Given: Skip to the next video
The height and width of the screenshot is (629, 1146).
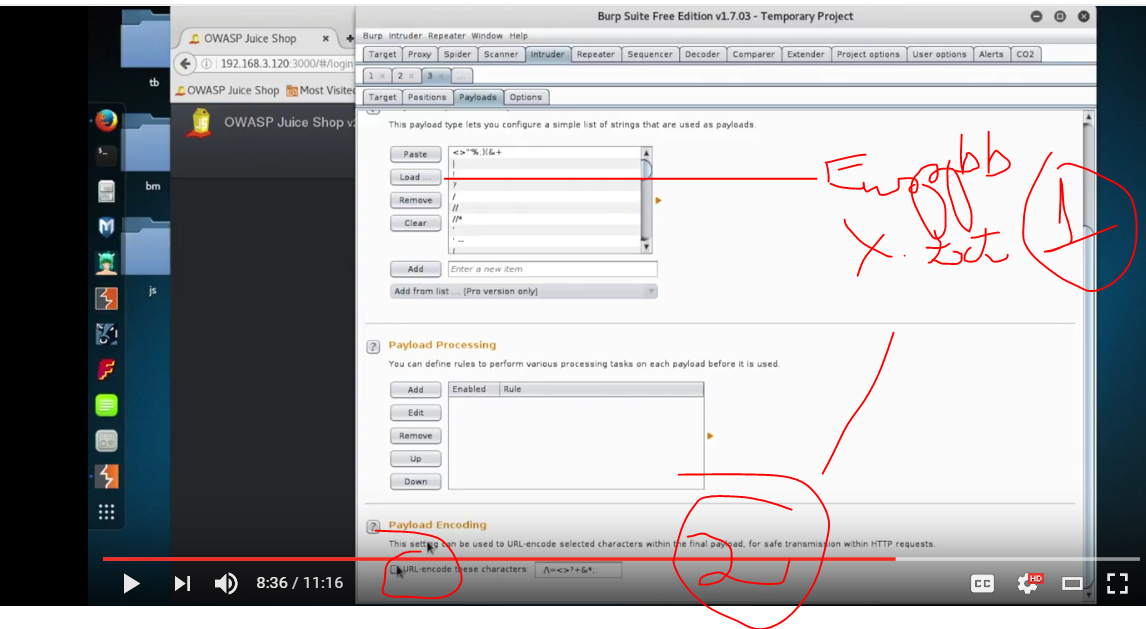Looking at the screenshot, I should 182,583.
